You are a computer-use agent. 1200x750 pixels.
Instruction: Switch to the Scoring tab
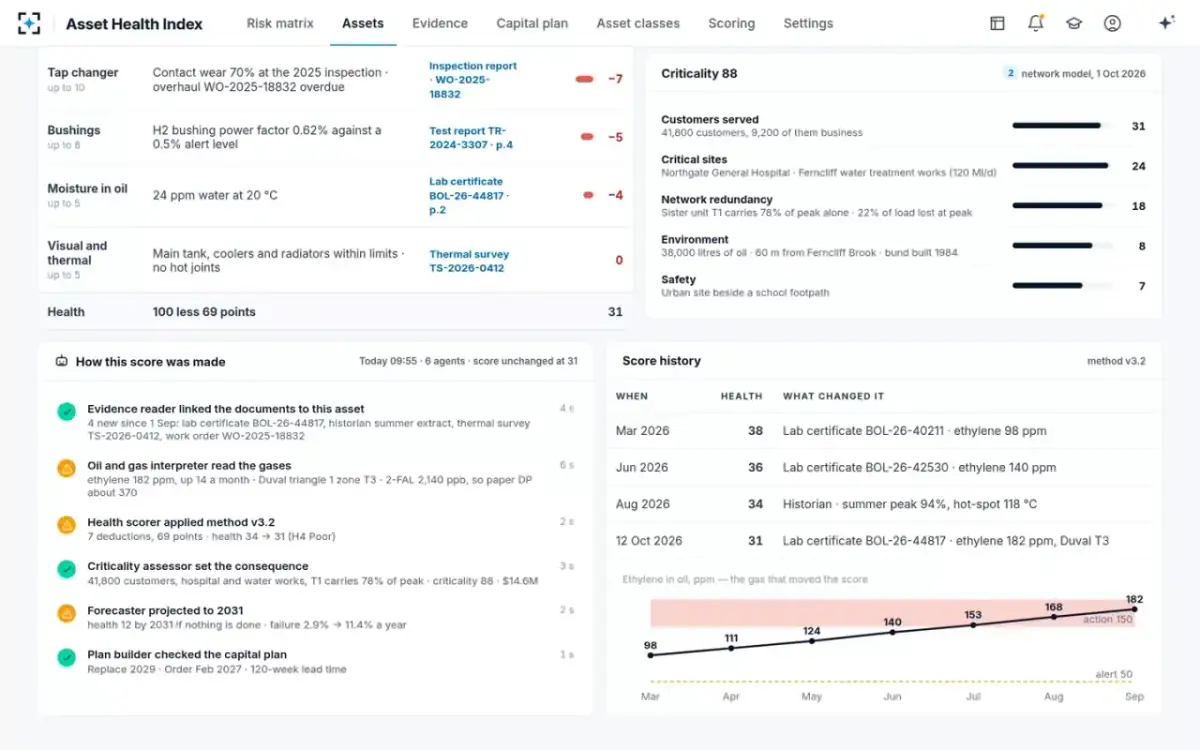point(732,23)
